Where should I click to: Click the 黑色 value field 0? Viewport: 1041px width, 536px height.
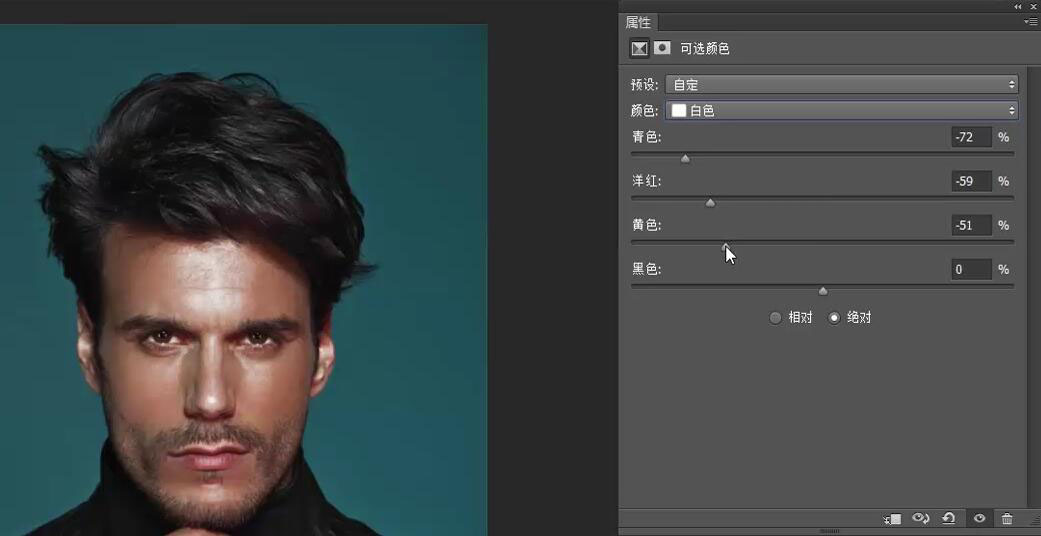[x=971, y=270]
